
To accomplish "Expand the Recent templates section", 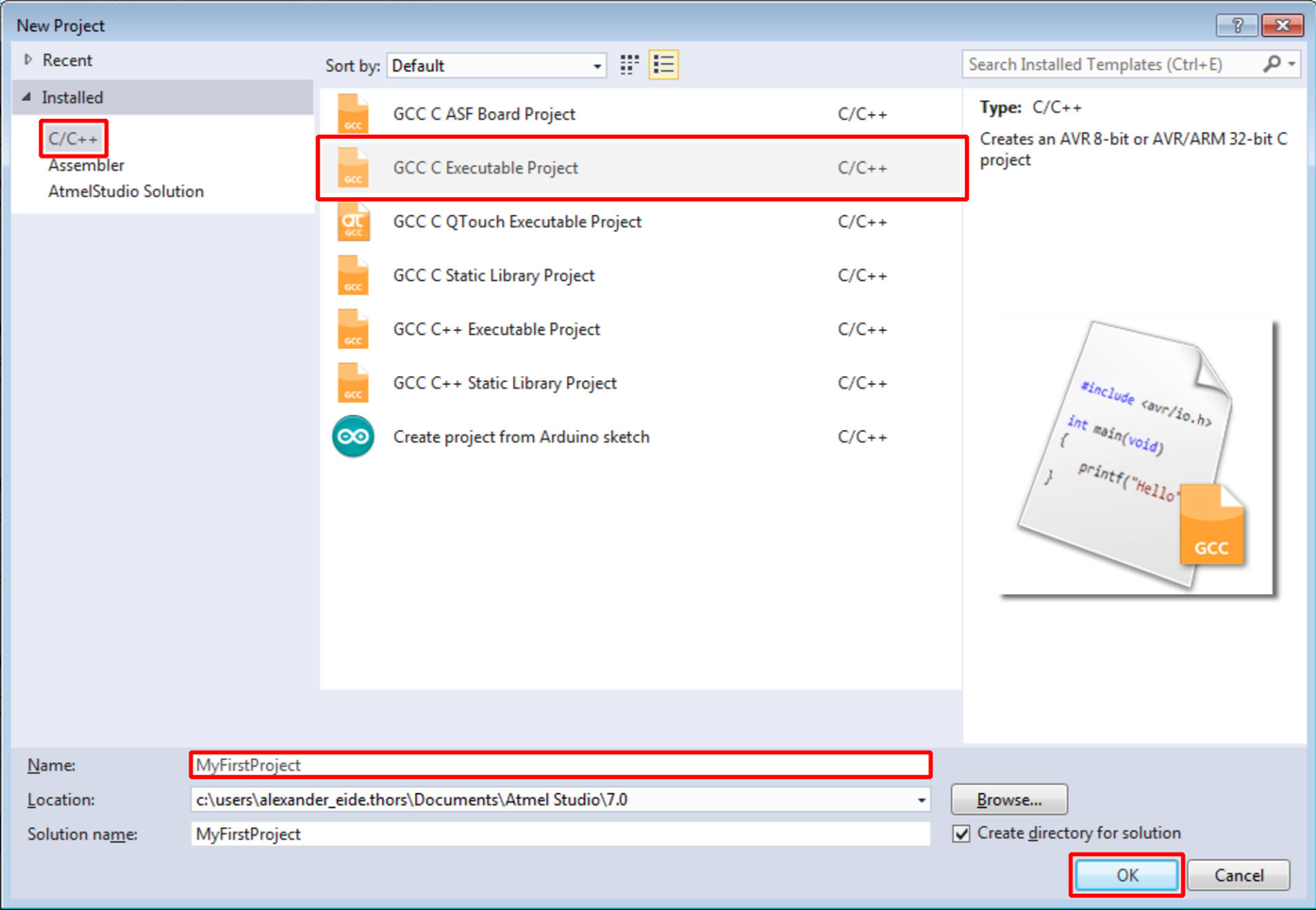I will pos(28,60).
